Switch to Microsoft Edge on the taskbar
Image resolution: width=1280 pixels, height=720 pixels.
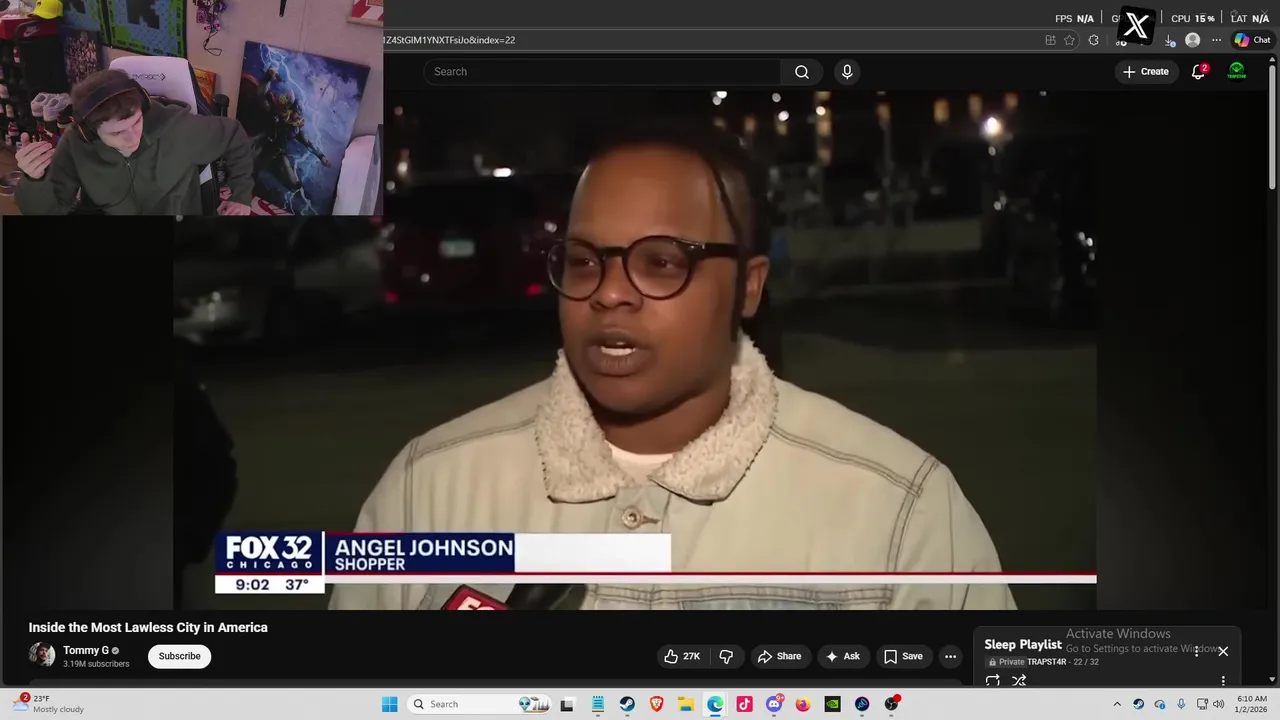pyautogui.click(x=715, y=704)
